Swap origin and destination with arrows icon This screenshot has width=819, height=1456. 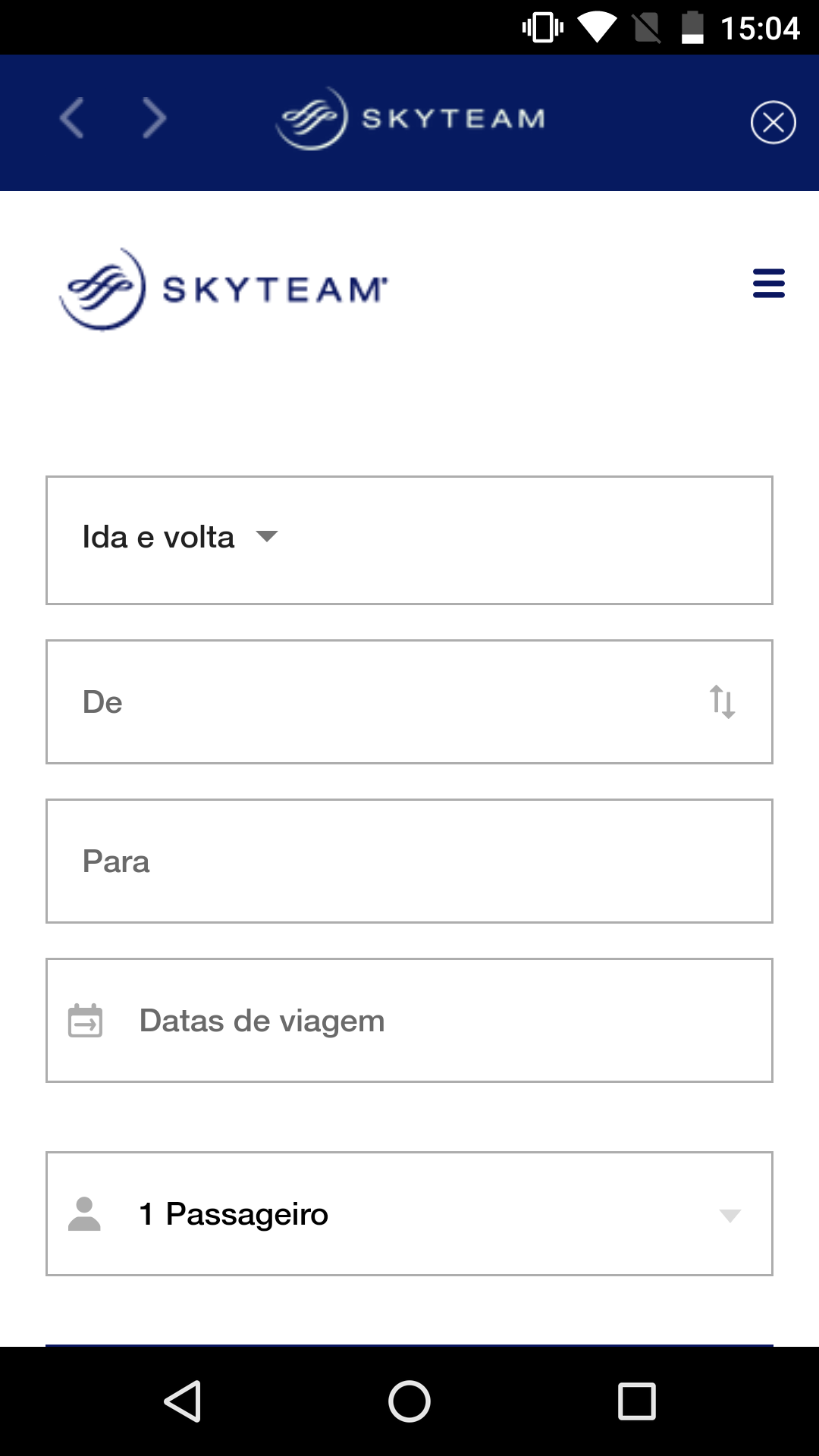pos(722,701)
